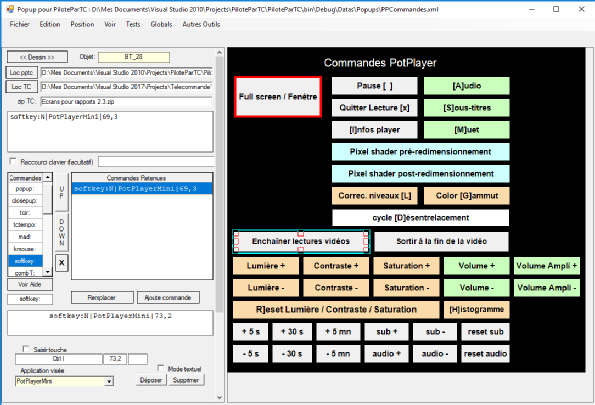Viewport: 595px width, 405px height.
Task: Click the Ajoute commande button
Action: 168,298
